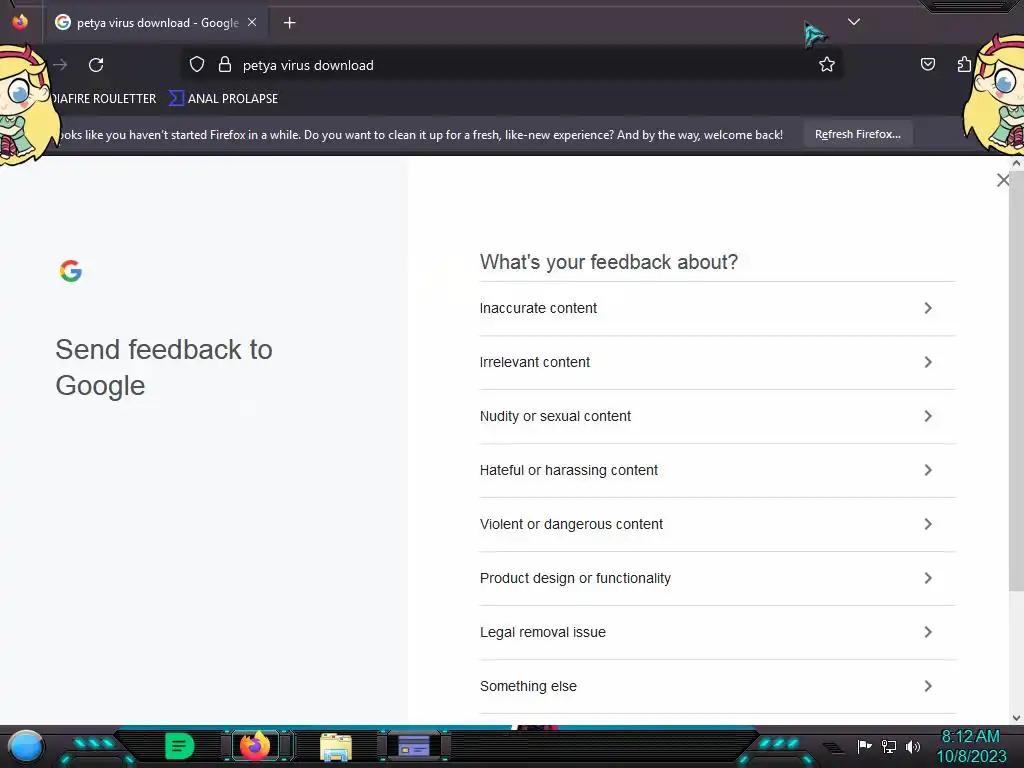Close the feedback dialog with X

(1002, 180)
